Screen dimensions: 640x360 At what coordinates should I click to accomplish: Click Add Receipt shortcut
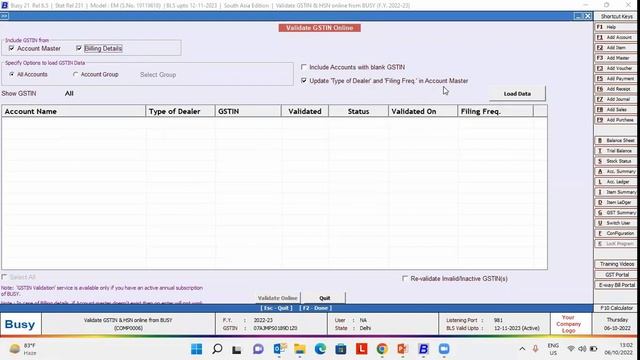tap(616, 89)
